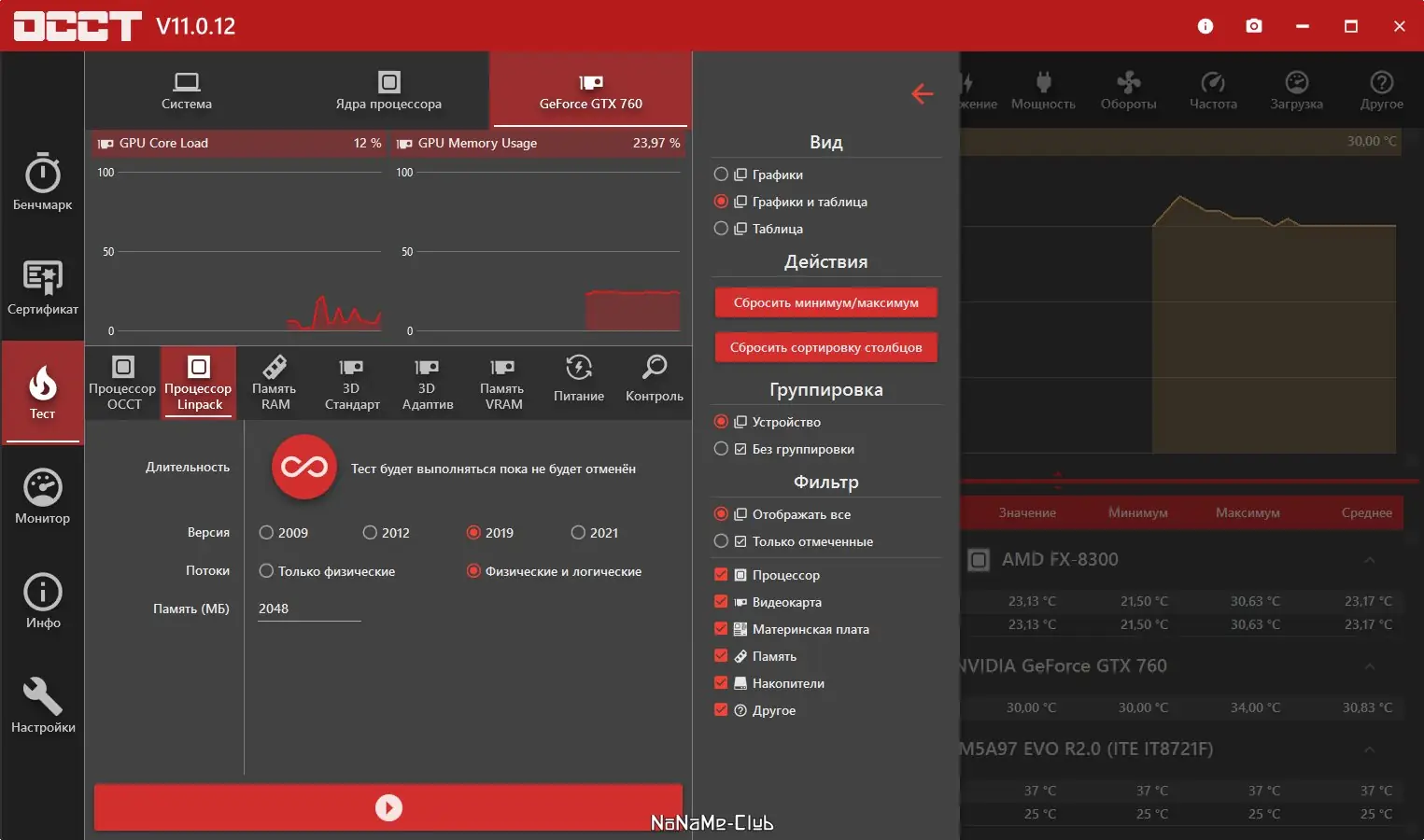Show Мощность power sensors
This screenshot has height=840, width=1424.
pyautogui.click(x=1043, y=91)
